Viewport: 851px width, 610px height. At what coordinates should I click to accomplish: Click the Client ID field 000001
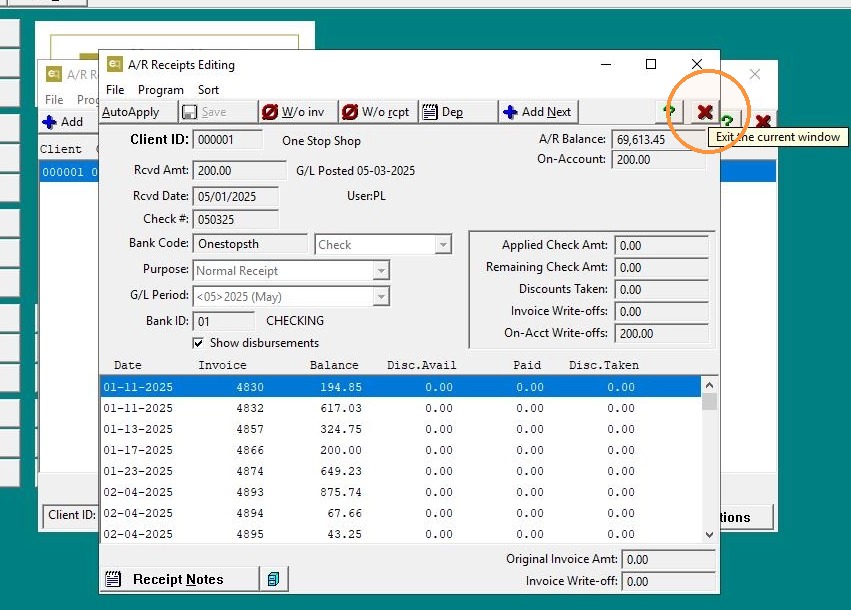point(227,140)
